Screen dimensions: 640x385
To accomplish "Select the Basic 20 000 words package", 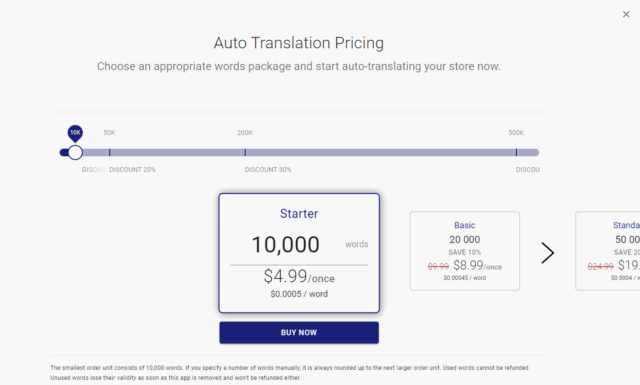I will [464, 251].
